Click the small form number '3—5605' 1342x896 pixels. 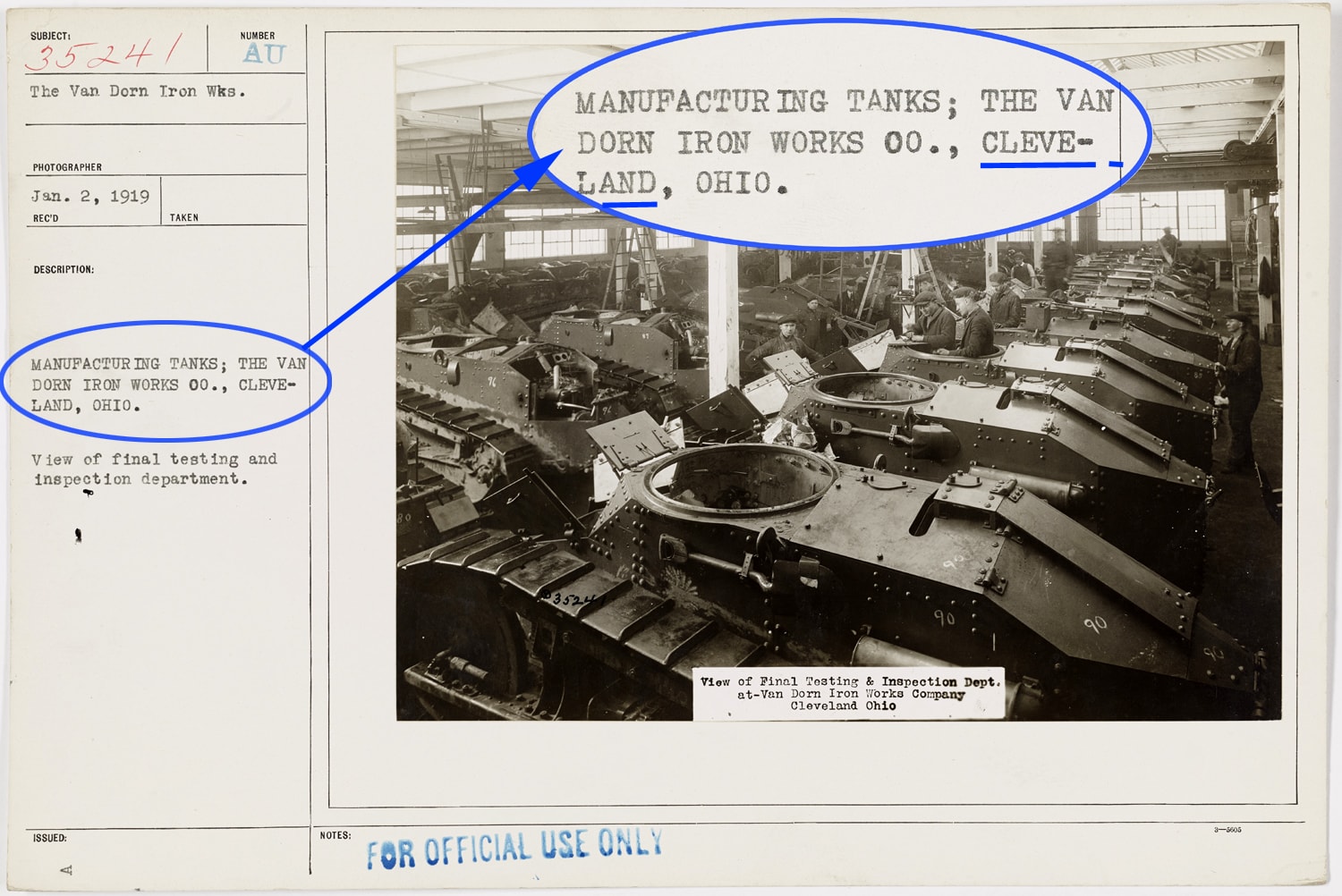pyautogui.click(x=1227, y=830)
